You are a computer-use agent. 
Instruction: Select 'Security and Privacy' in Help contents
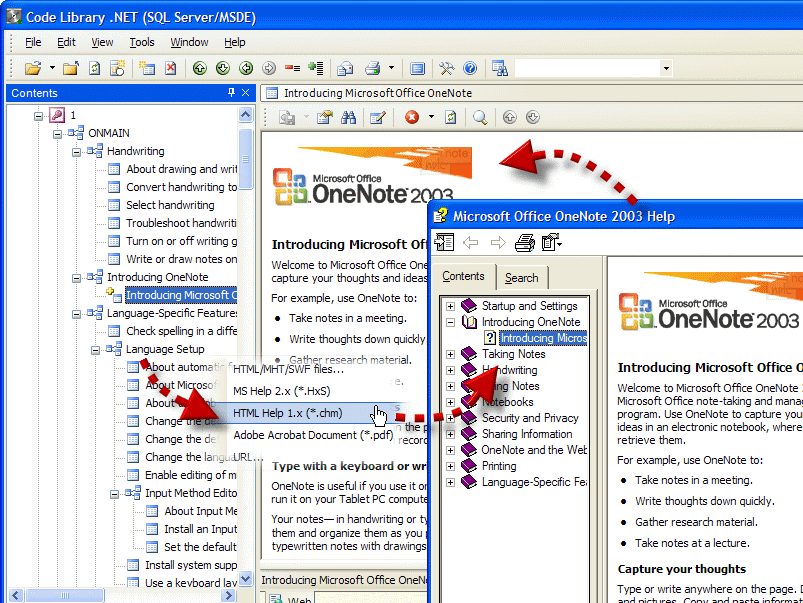tap(530, 418)
